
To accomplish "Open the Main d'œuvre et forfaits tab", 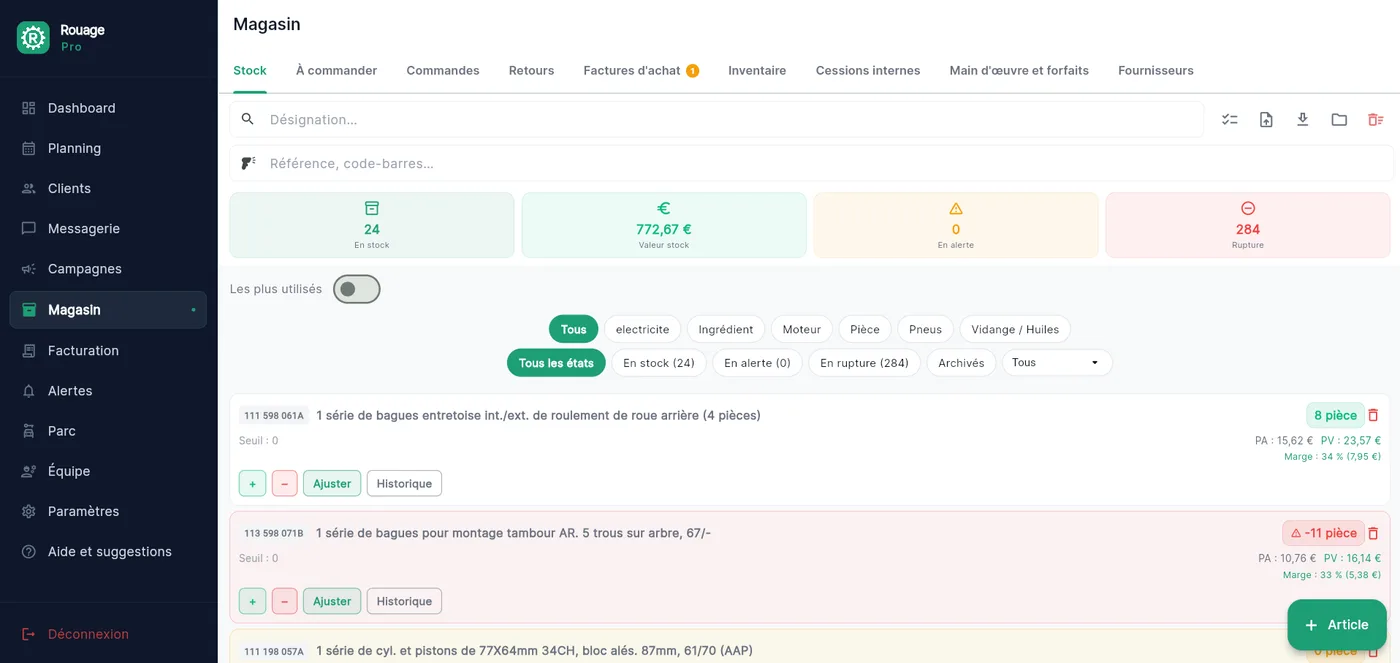I will click(x=1019, y=70).
